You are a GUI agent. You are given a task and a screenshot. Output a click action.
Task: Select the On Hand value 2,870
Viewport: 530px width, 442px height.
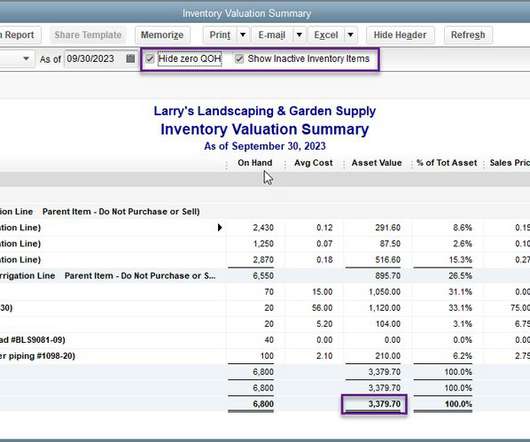tap(263, 260)
